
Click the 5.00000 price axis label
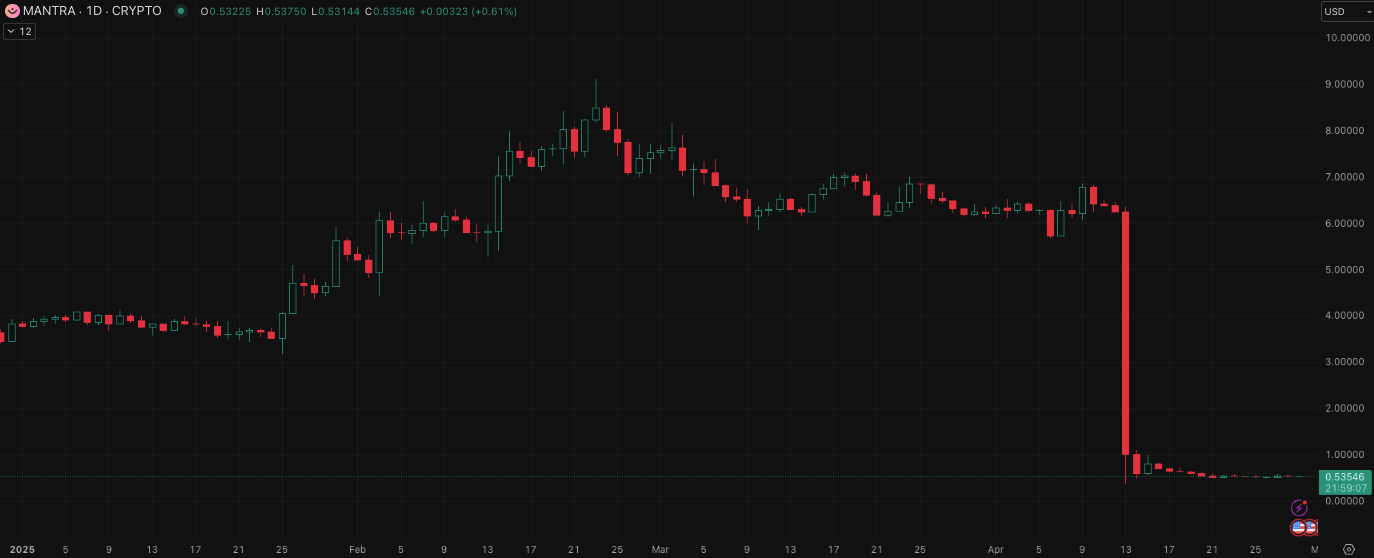coord(1345,270)
